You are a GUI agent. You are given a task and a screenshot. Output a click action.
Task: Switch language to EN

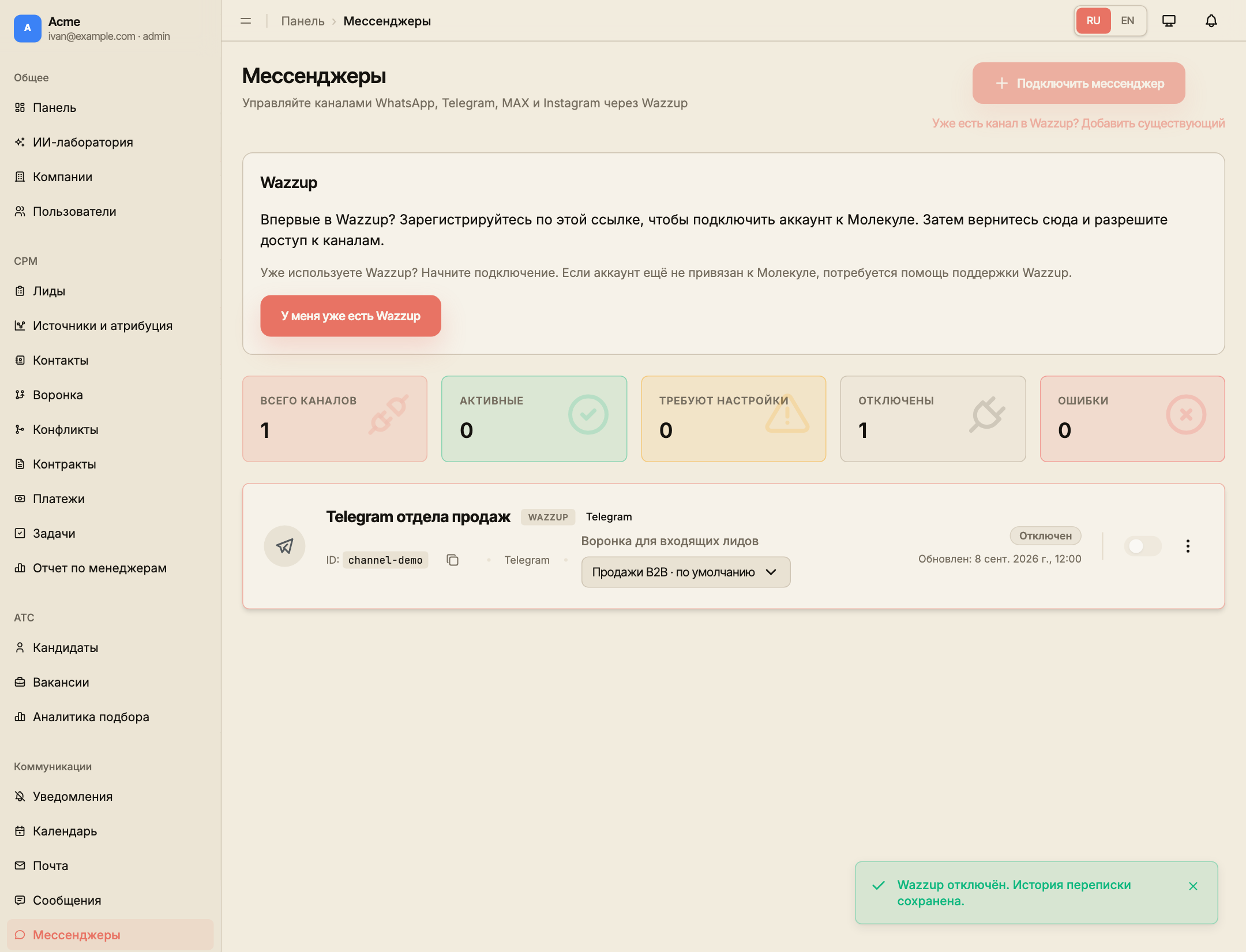coord(1127,21)
